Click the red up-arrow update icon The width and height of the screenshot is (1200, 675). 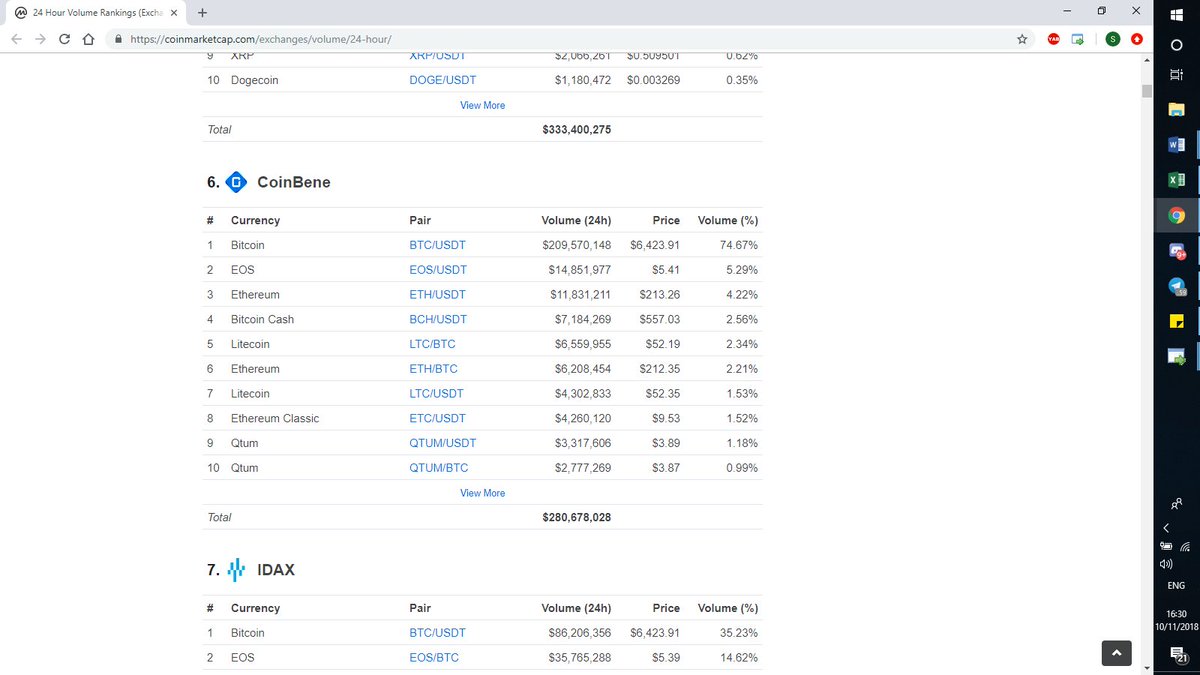click(1137, 39)
